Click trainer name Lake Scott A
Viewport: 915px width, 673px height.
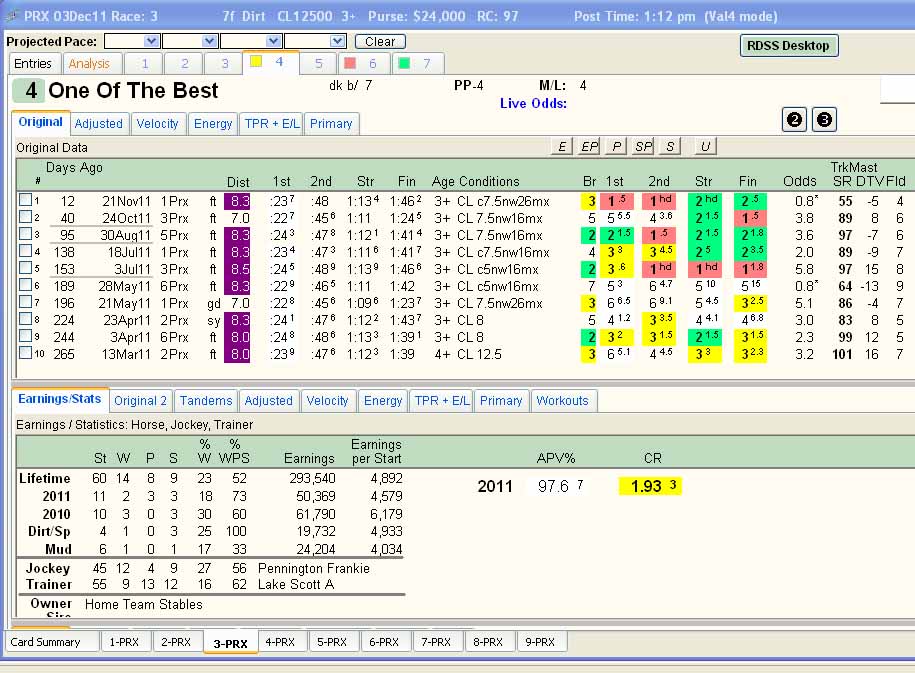pyautogui.click(x=296, y=584)
